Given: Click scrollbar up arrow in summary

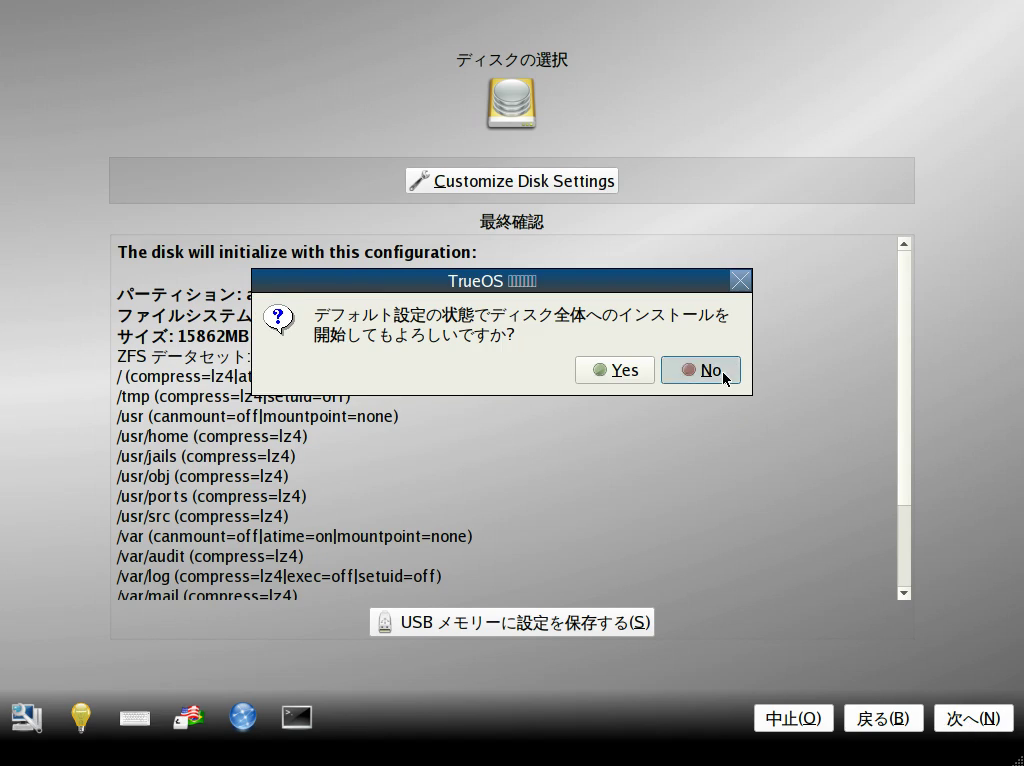Looking at the screenshot, I should 904,244.
